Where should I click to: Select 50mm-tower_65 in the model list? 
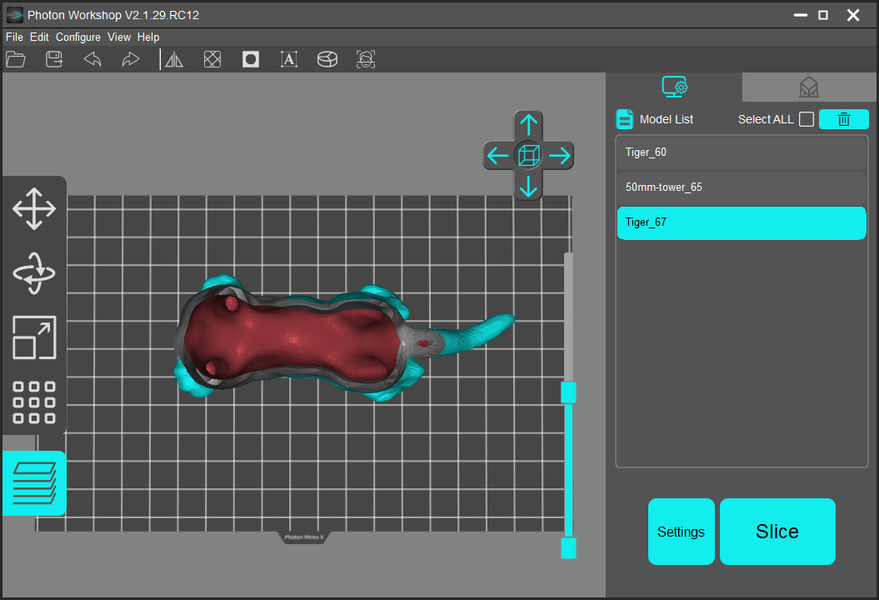pos(741,187)
